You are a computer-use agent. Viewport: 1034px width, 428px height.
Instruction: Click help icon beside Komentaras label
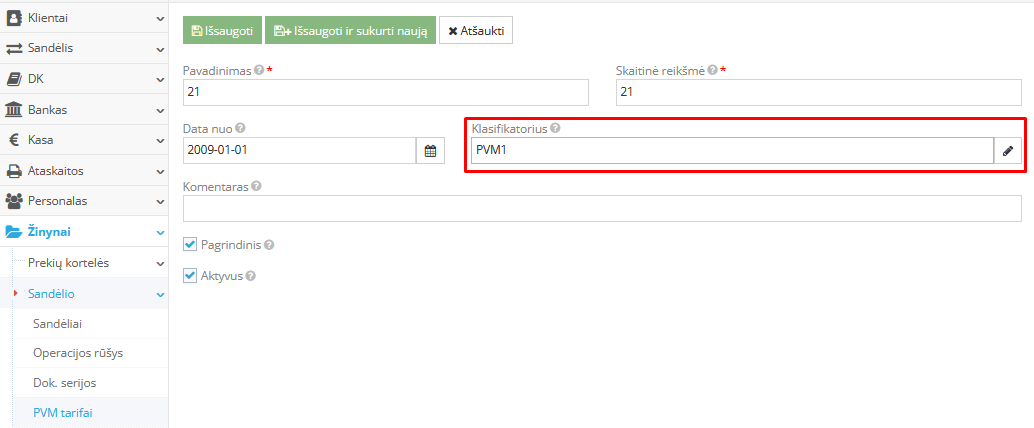pyautogui.click(x=258, y=186)
